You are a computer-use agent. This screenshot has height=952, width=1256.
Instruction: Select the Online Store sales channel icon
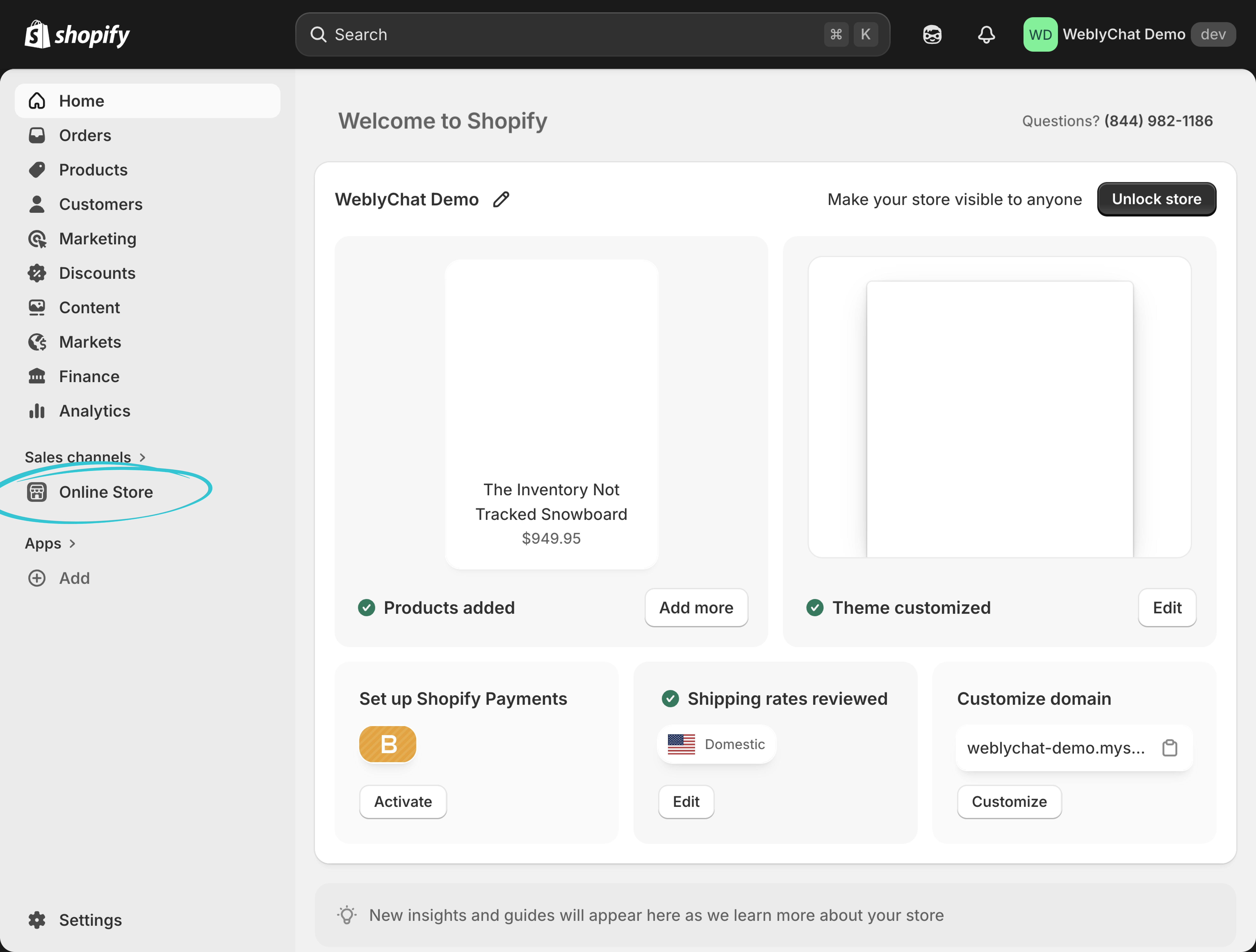37,492
